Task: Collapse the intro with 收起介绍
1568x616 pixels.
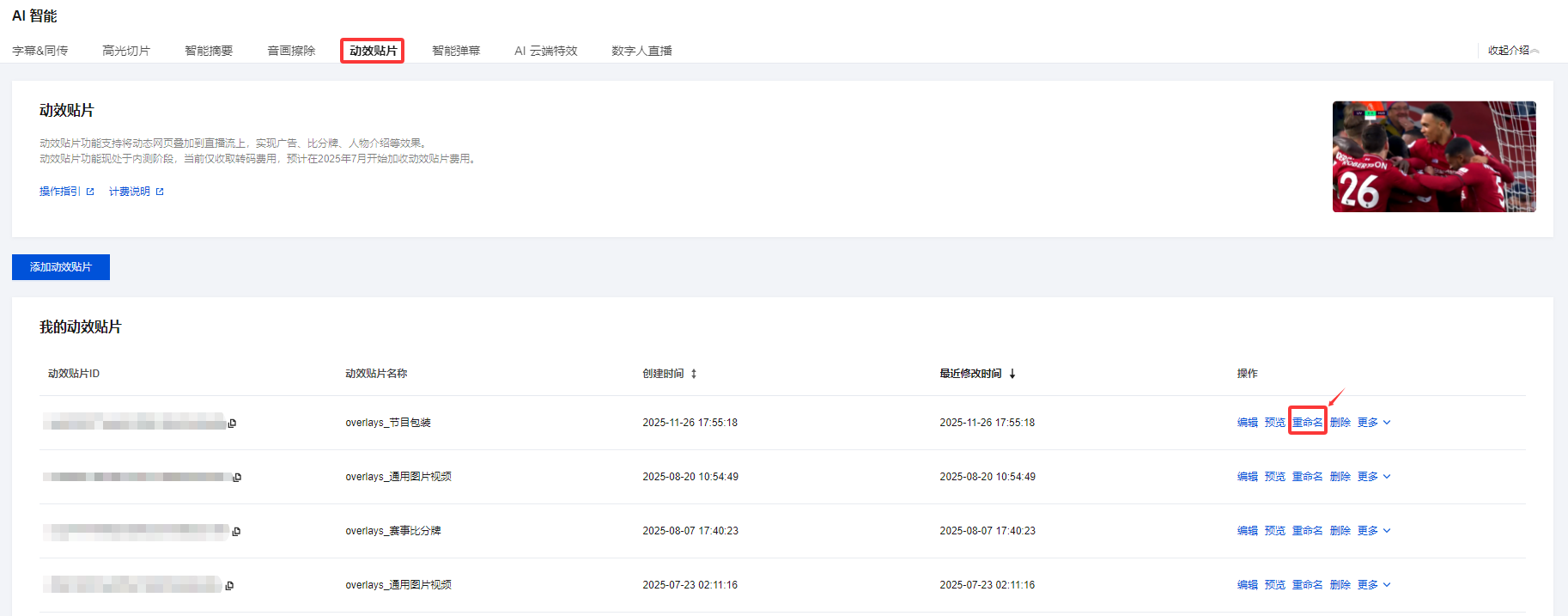Action: click(1513, 51)
